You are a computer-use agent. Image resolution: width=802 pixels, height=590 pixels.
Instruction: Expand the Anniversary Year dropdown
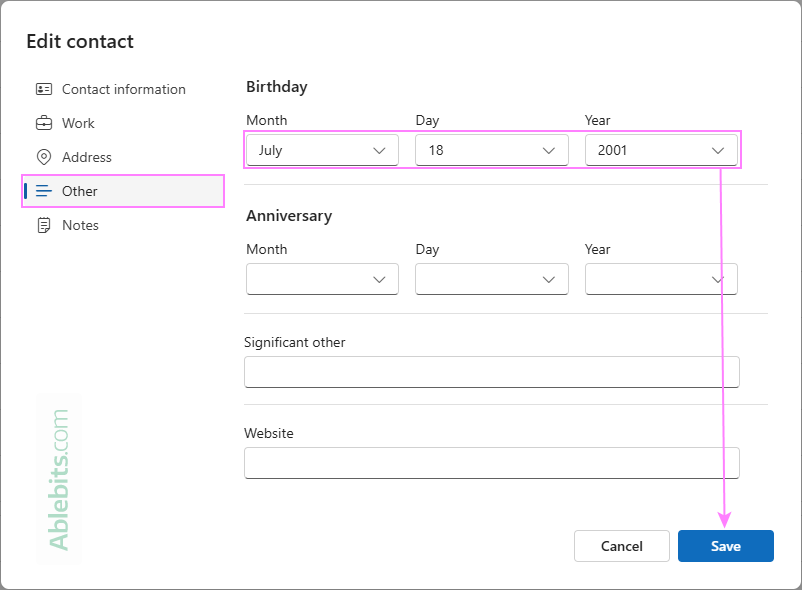coord(661,279)
